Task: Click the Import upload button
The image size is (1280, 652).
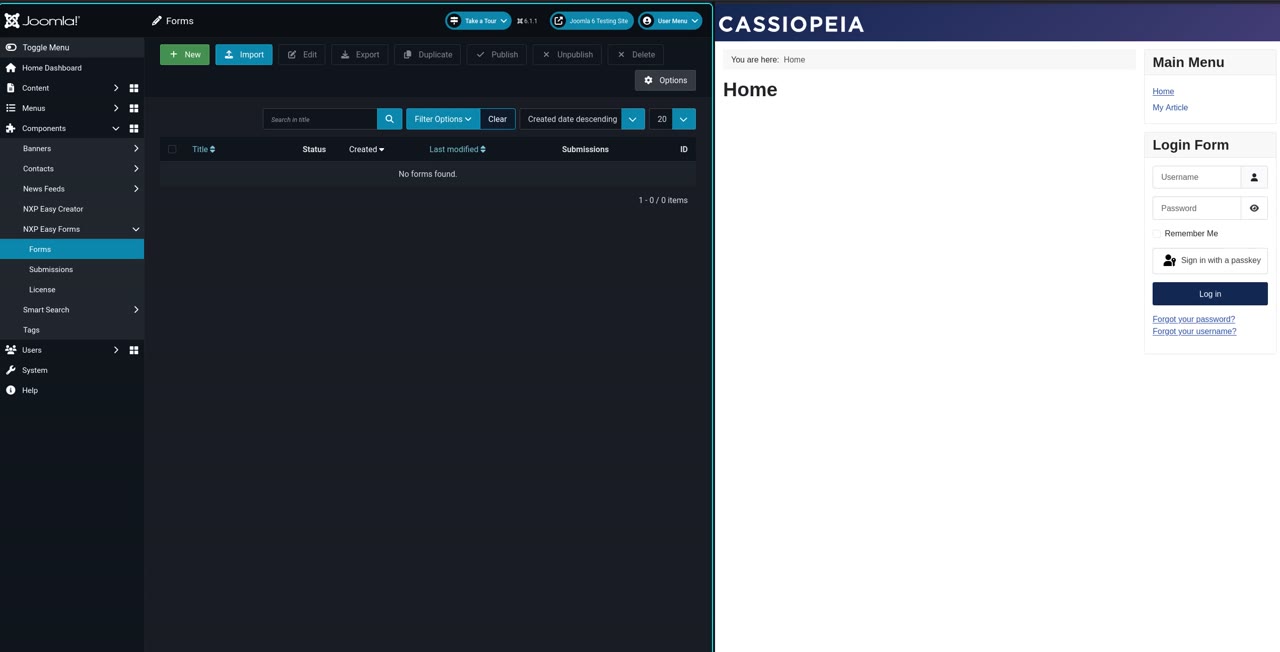Action: pos(244,55)
